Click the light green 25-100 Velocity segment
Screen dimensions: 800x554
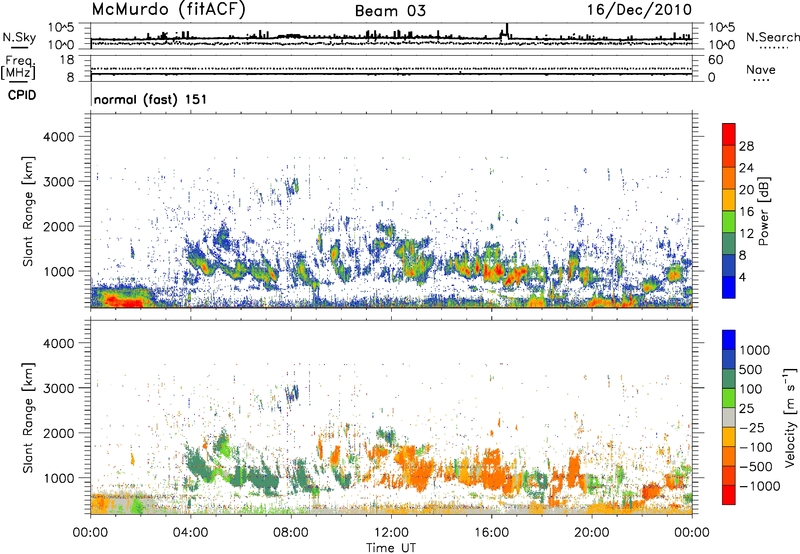(729, 398)
